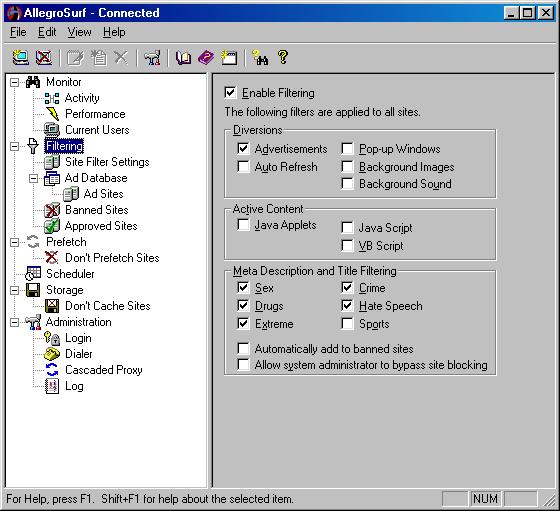
Task: Click the NUM status bar indicator
Action: 485,499
